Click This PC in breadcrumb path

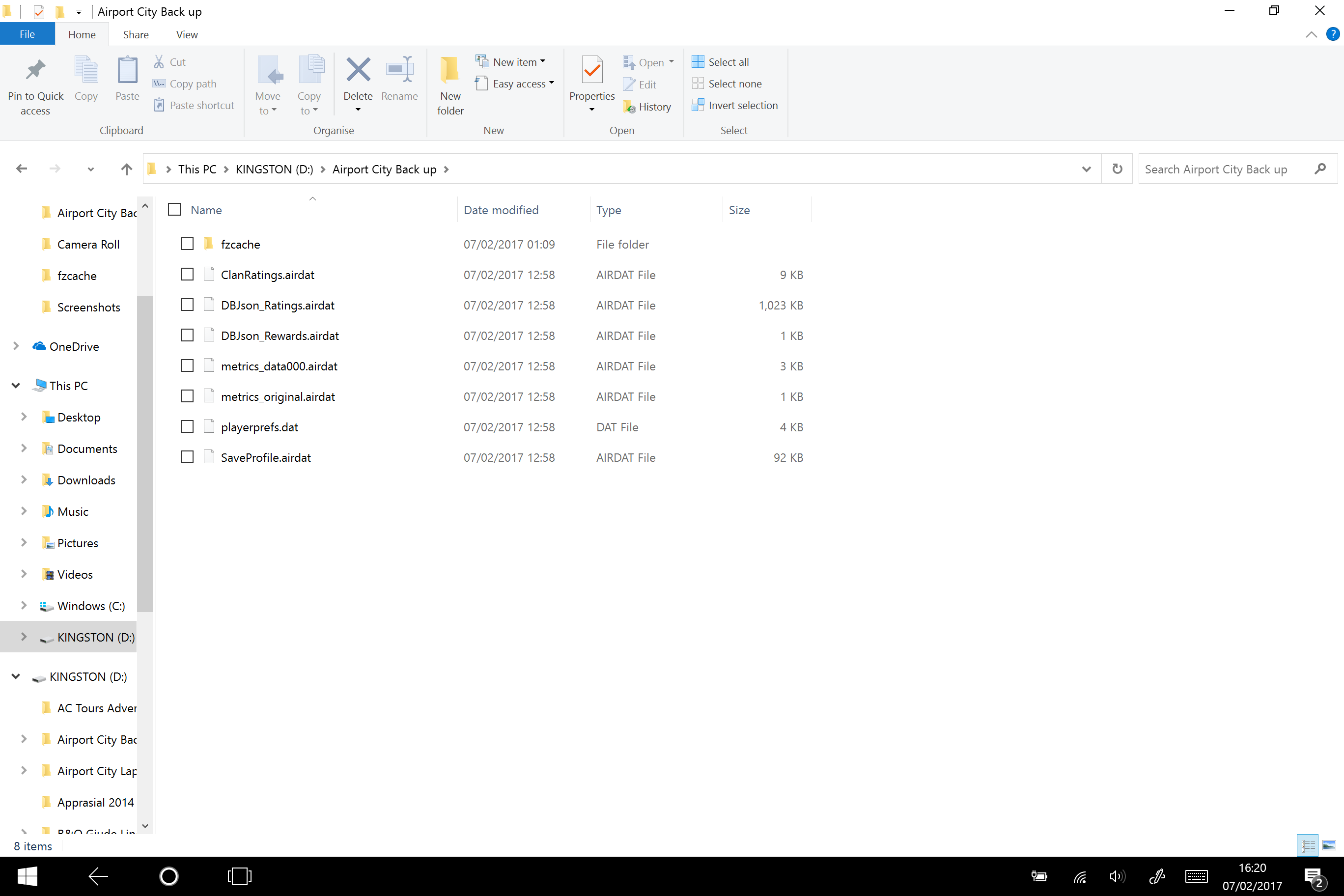(197, 169)
